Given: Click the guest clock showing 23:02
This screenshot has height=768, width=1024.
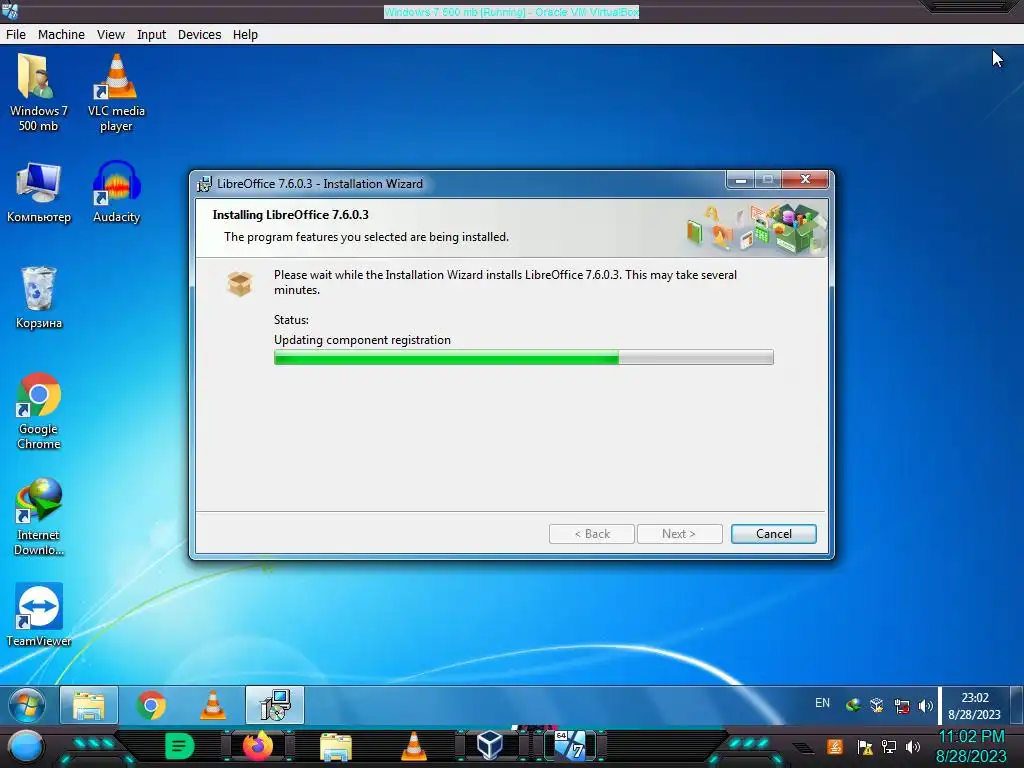Looking at the screenshot, I should (x=974, y=706).
